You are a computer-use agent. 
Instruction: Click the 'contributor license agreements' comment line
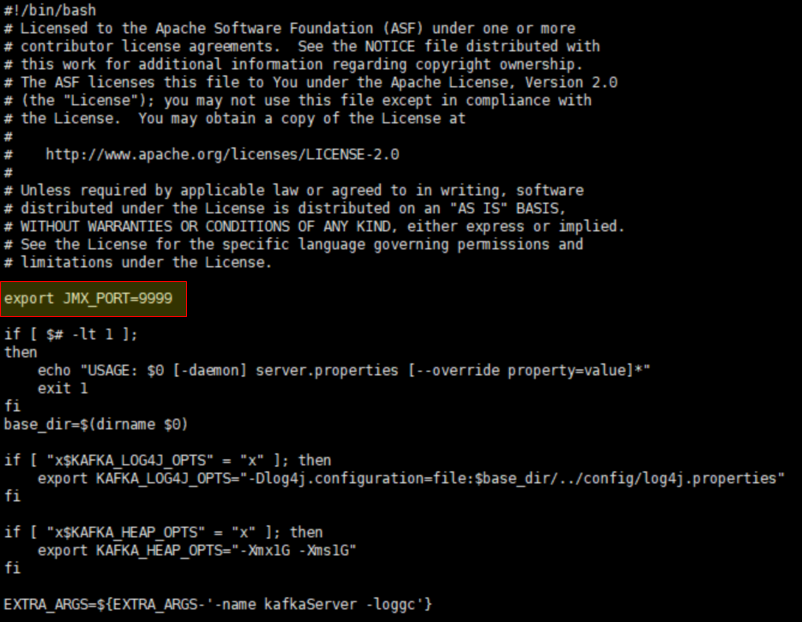[302, 46]
